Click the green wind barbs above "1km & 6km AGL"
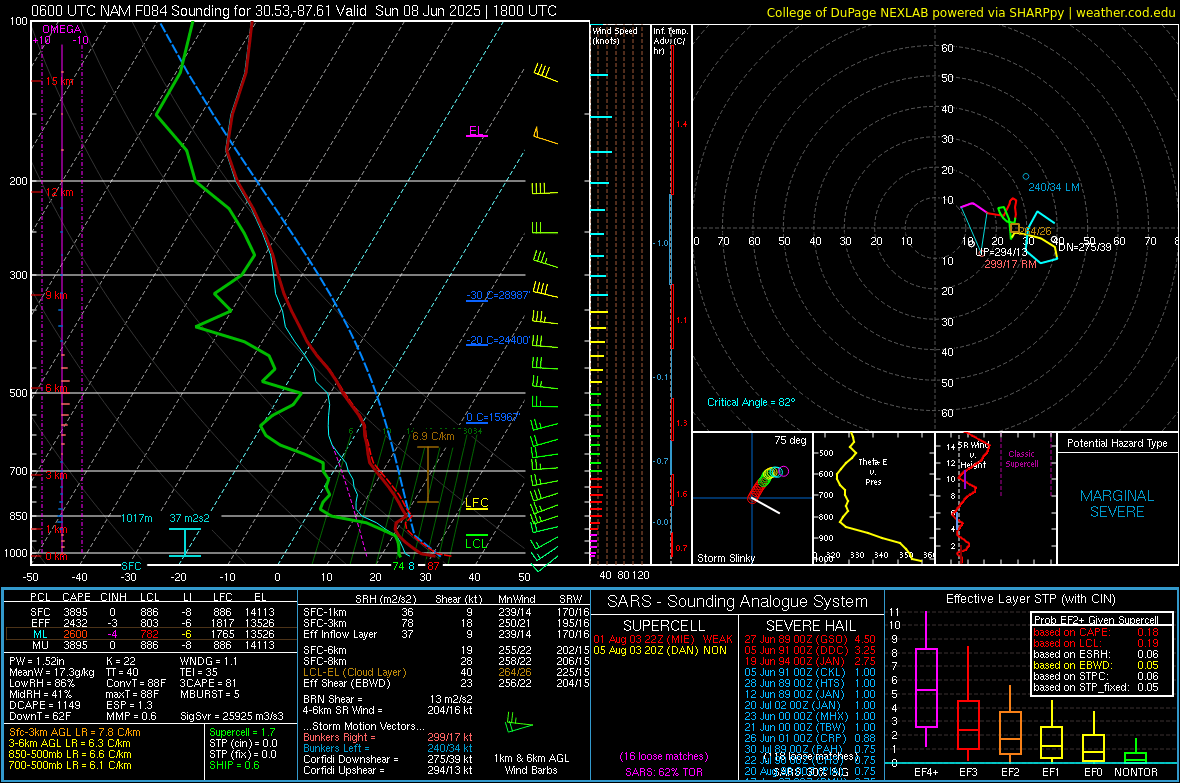The height and width of the screenshot is (783, 1180). (x=519, y=723)
